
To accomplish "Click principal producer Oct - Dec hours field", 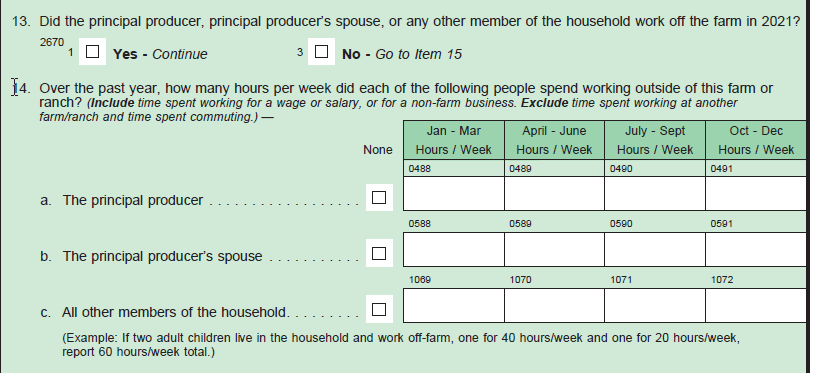I will (756, 194).
